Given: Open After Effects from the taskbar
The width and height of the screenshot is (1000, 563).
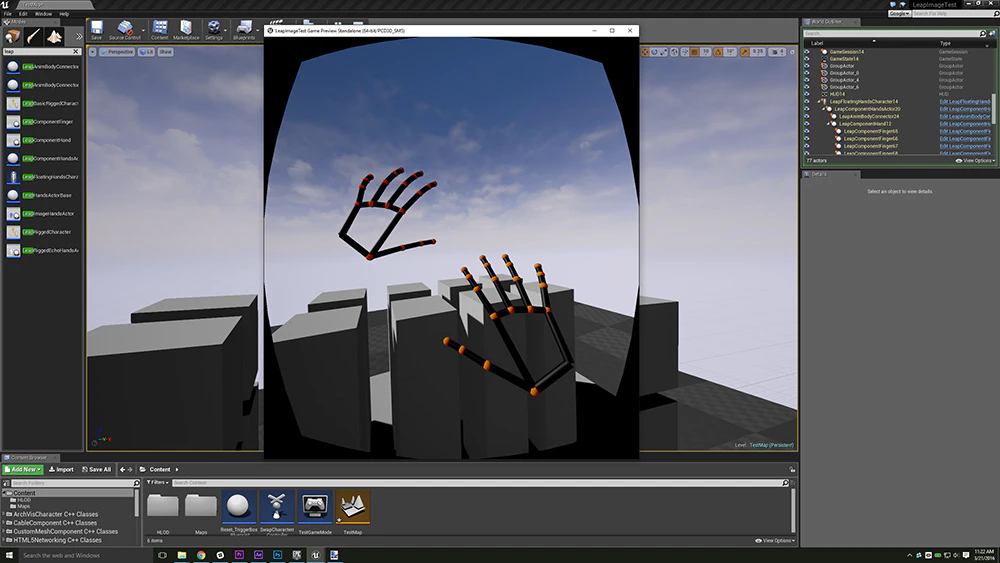Looking at the screenshot, I should click(x=258, y=555).
